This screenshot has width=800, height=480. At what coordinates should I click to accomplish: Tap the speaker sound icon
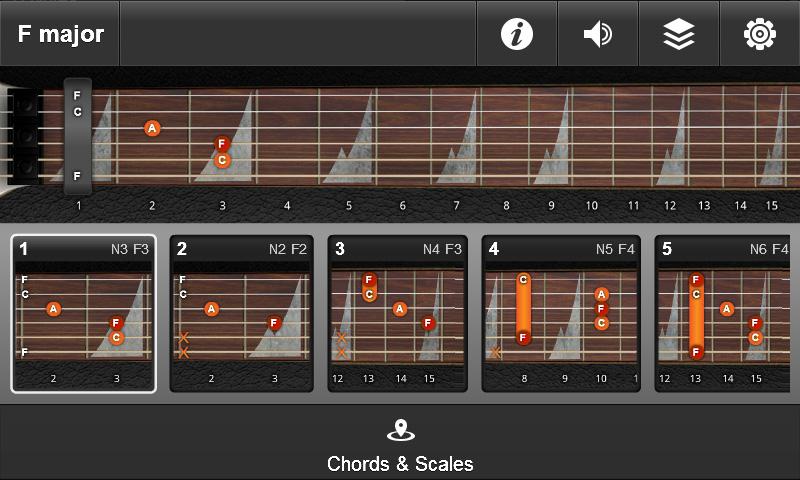[x=597, y=34]
